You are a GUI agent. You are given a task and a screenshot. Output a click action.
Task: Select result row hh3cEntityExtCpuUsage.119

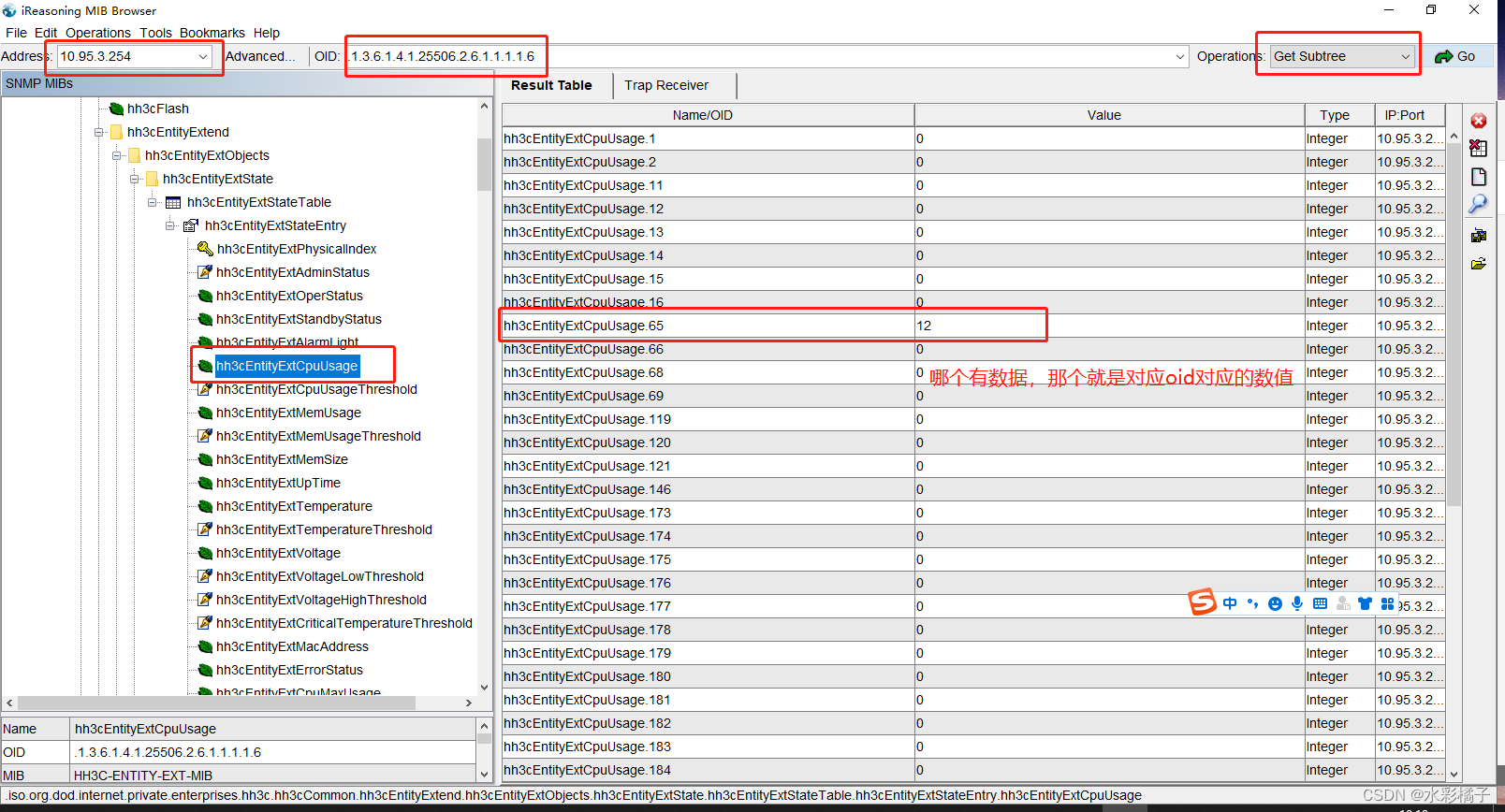(973, 419)
